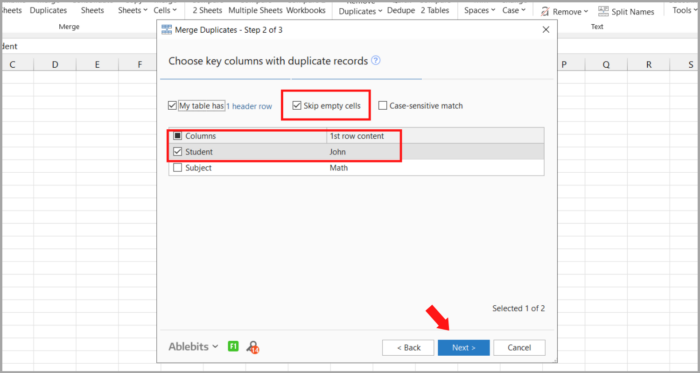Click the Split Names ribbon icon

603,11
